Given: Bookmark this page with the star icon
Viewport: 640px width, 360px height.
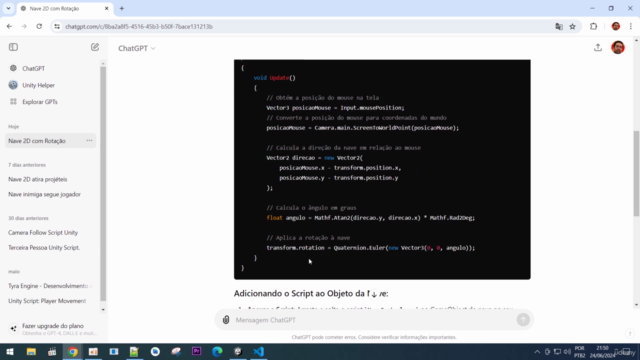Looking at the screenshot, I should pyautogui.click(x=573, y=27).
